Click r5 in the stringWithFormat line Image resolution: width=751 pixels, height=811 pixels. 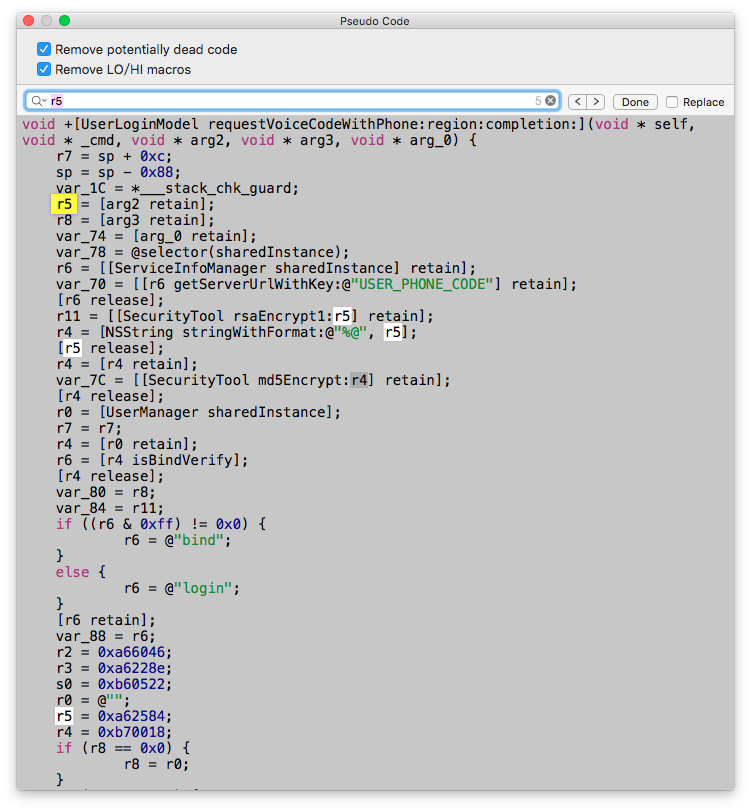coord(396,332)
